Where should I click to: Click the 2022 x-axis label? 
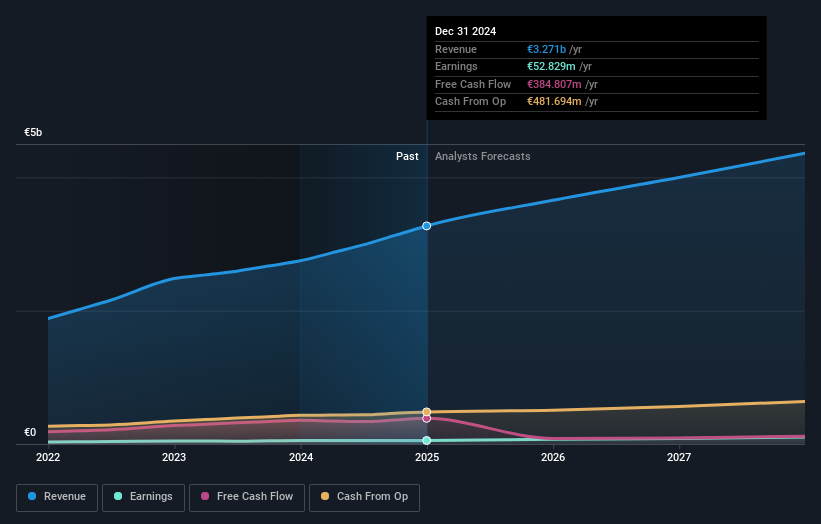[x=48, y=458]
